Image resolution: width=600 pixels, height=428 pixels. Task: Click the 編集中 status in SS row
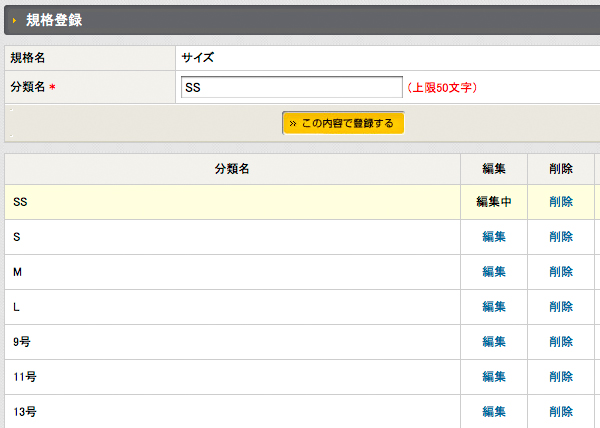(494, 202)
